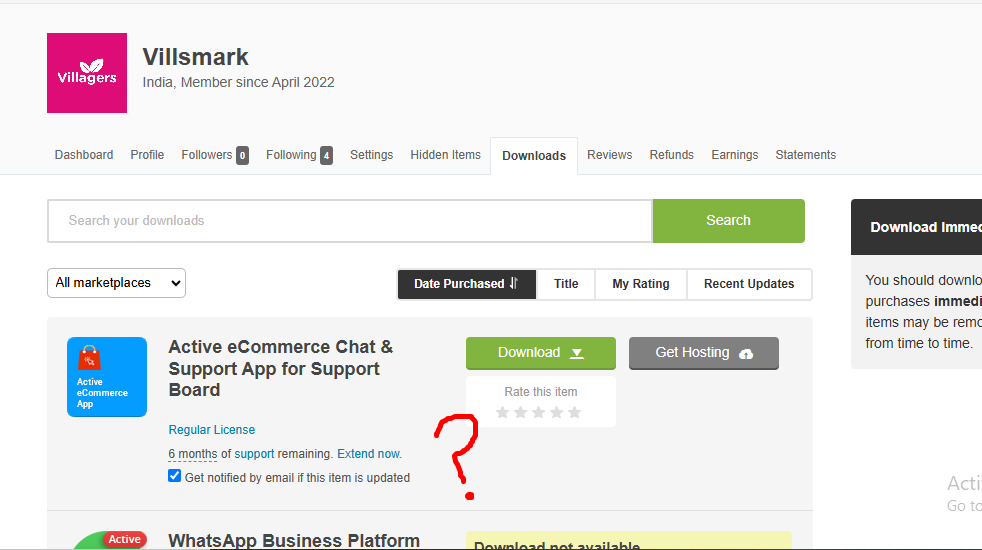The height and width of the screenshot is (550, 982).
Task: Open the Profile tab
Action: click(147, 155)
